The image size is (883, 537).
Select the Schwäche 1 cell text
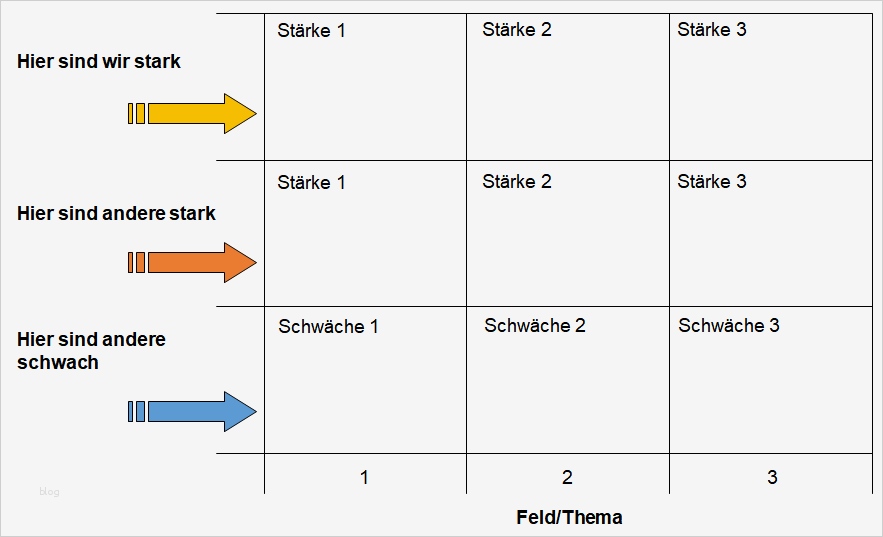[x=329, y=326]
